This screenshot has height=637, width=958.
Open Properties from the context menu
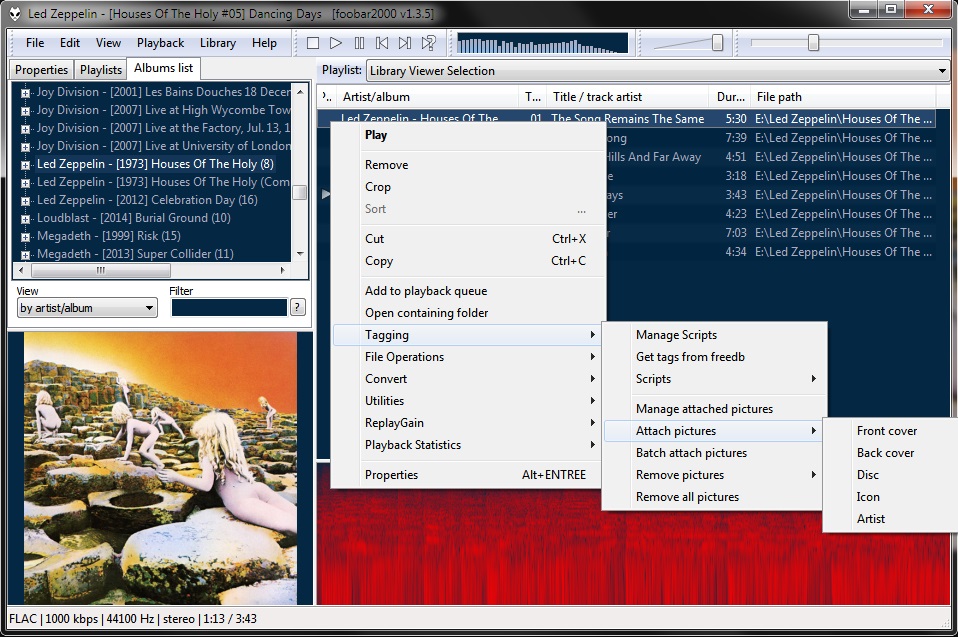pos(469,475)
